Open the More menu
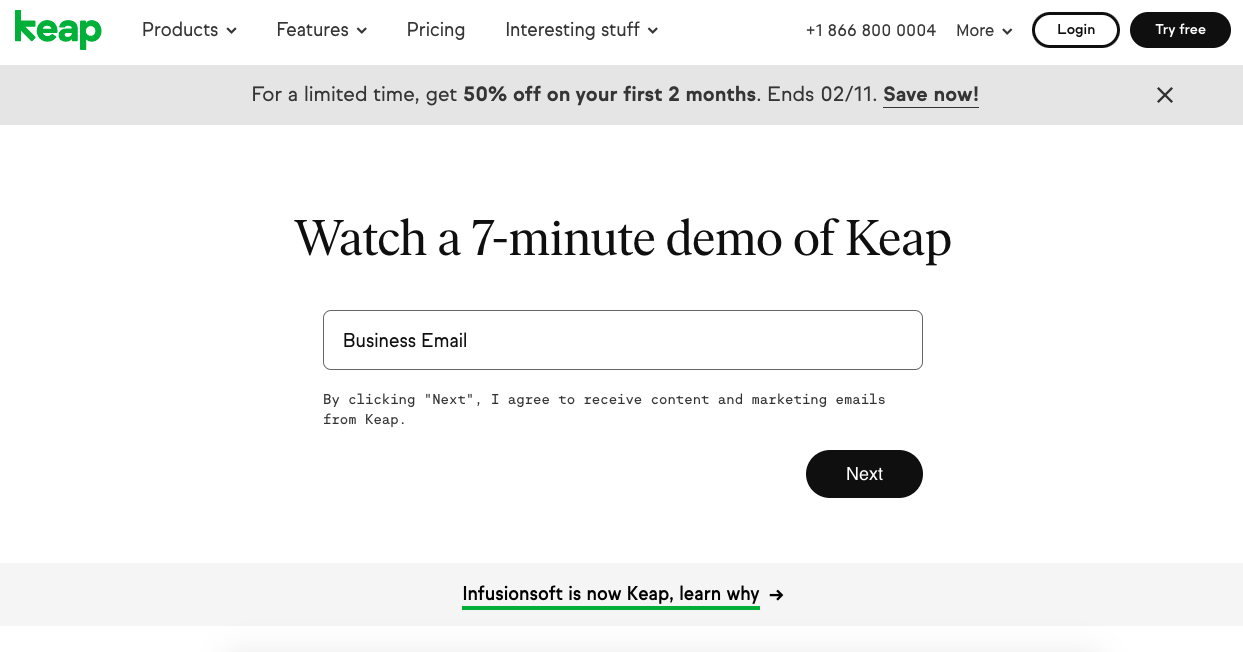The image size is (1243, 652). pos(985,31)
